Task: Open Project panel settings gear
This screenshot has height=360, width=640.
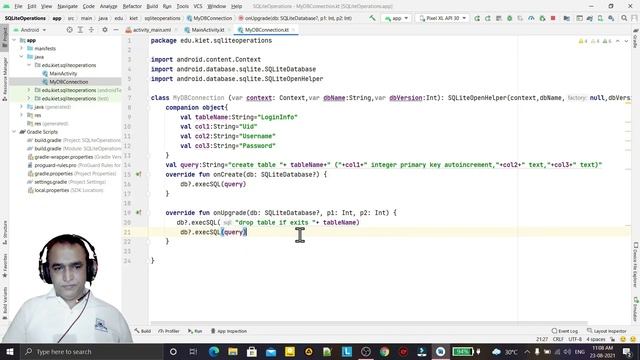Action: pyautogui.click(x=105, y=30)
